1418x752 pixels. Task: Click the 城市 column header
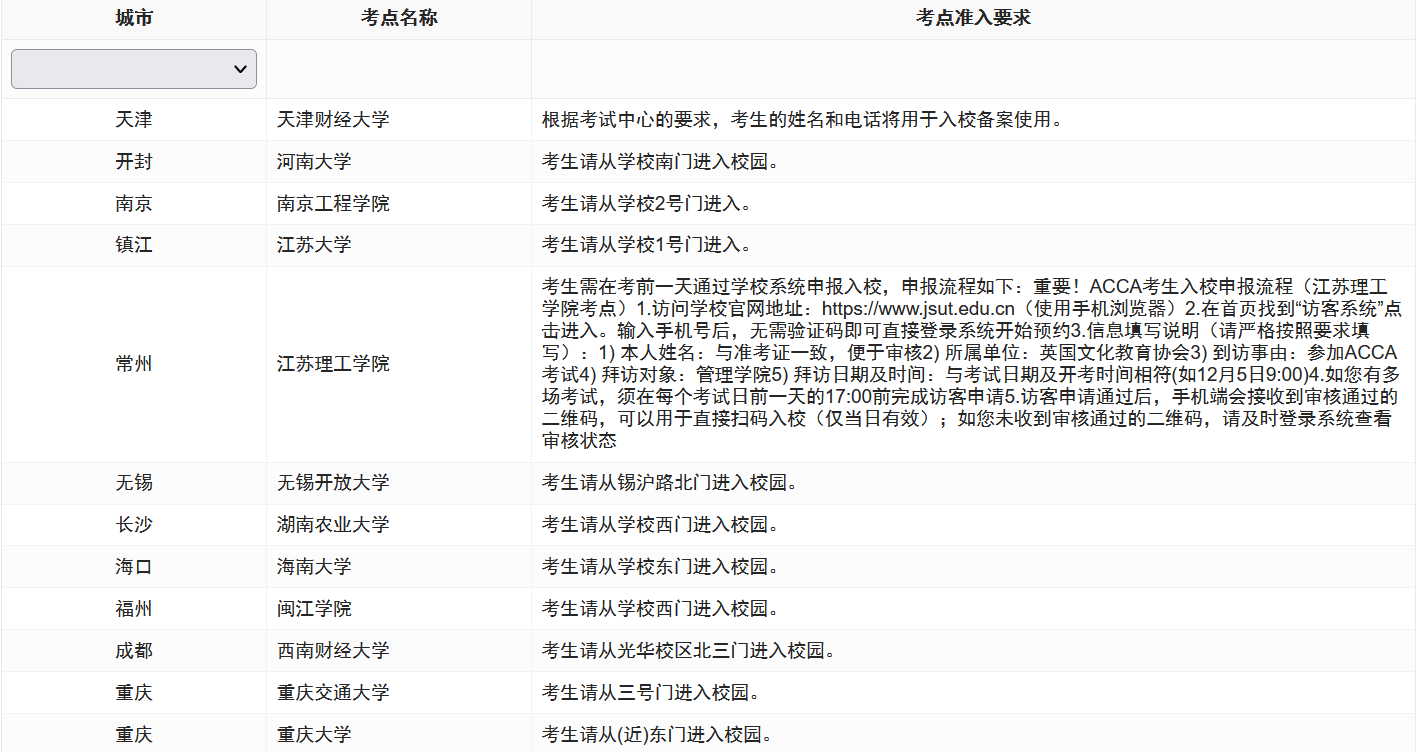pos(134,18)
